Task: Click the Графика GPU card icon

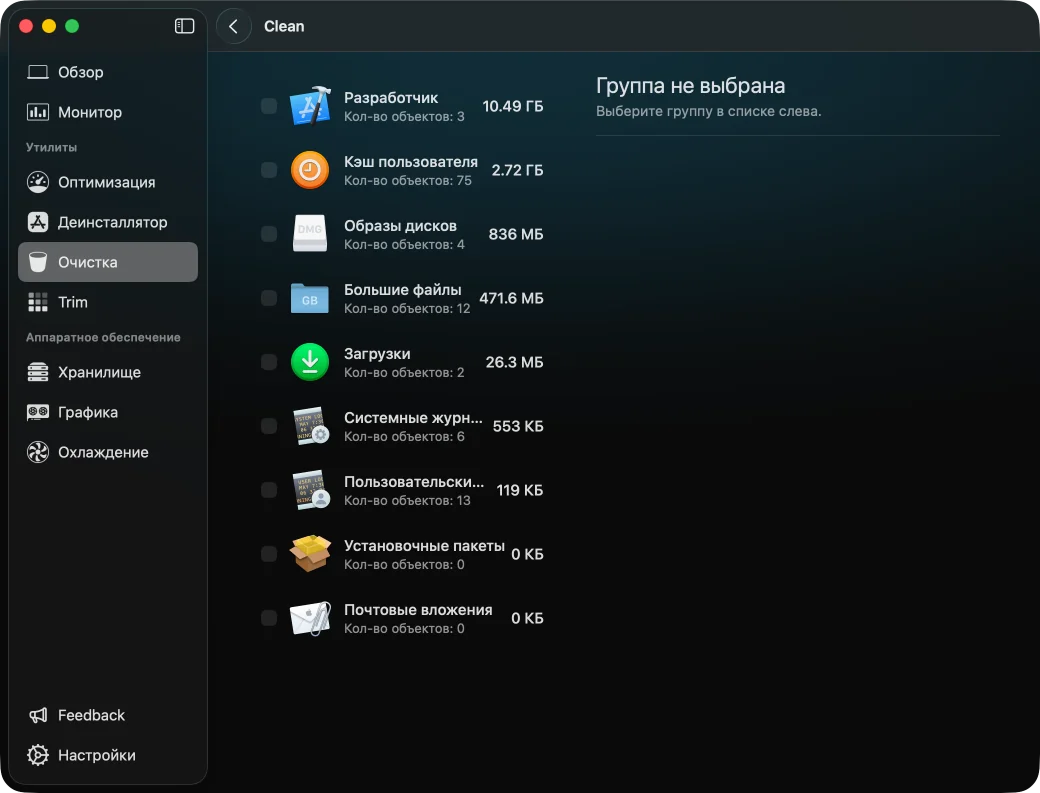Action: (38, 412)
